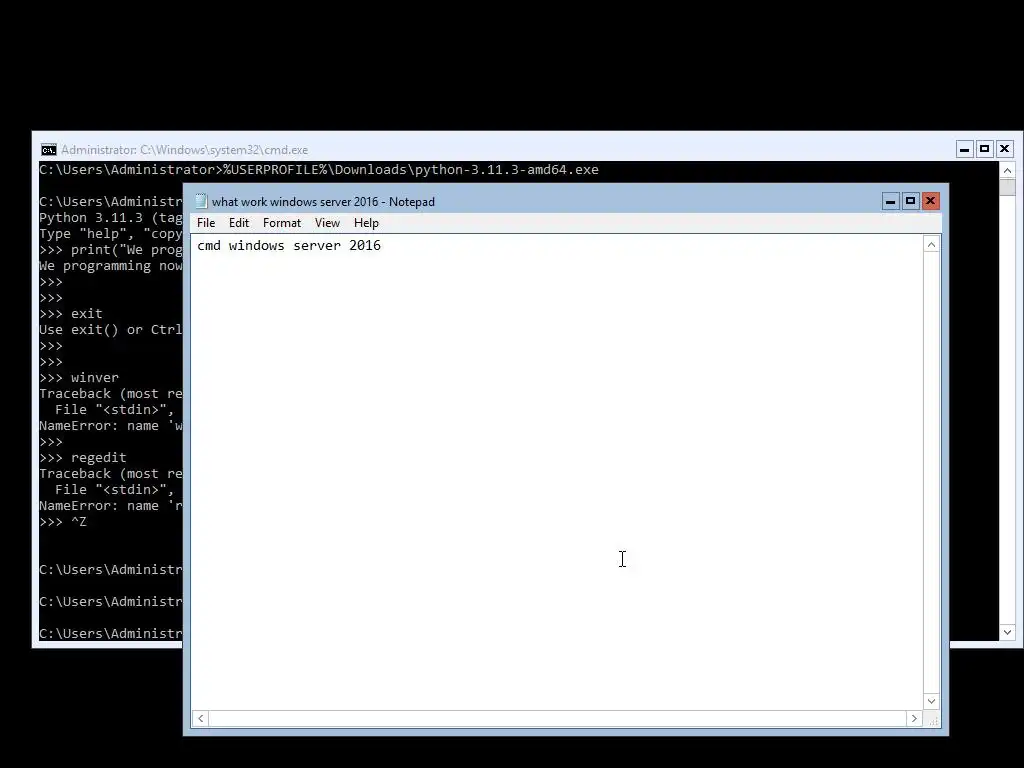Viewport: 1024px width, 768px height.
Task: Click Notepad vertical scrollbar up arrow
Action: click(932, 245)
